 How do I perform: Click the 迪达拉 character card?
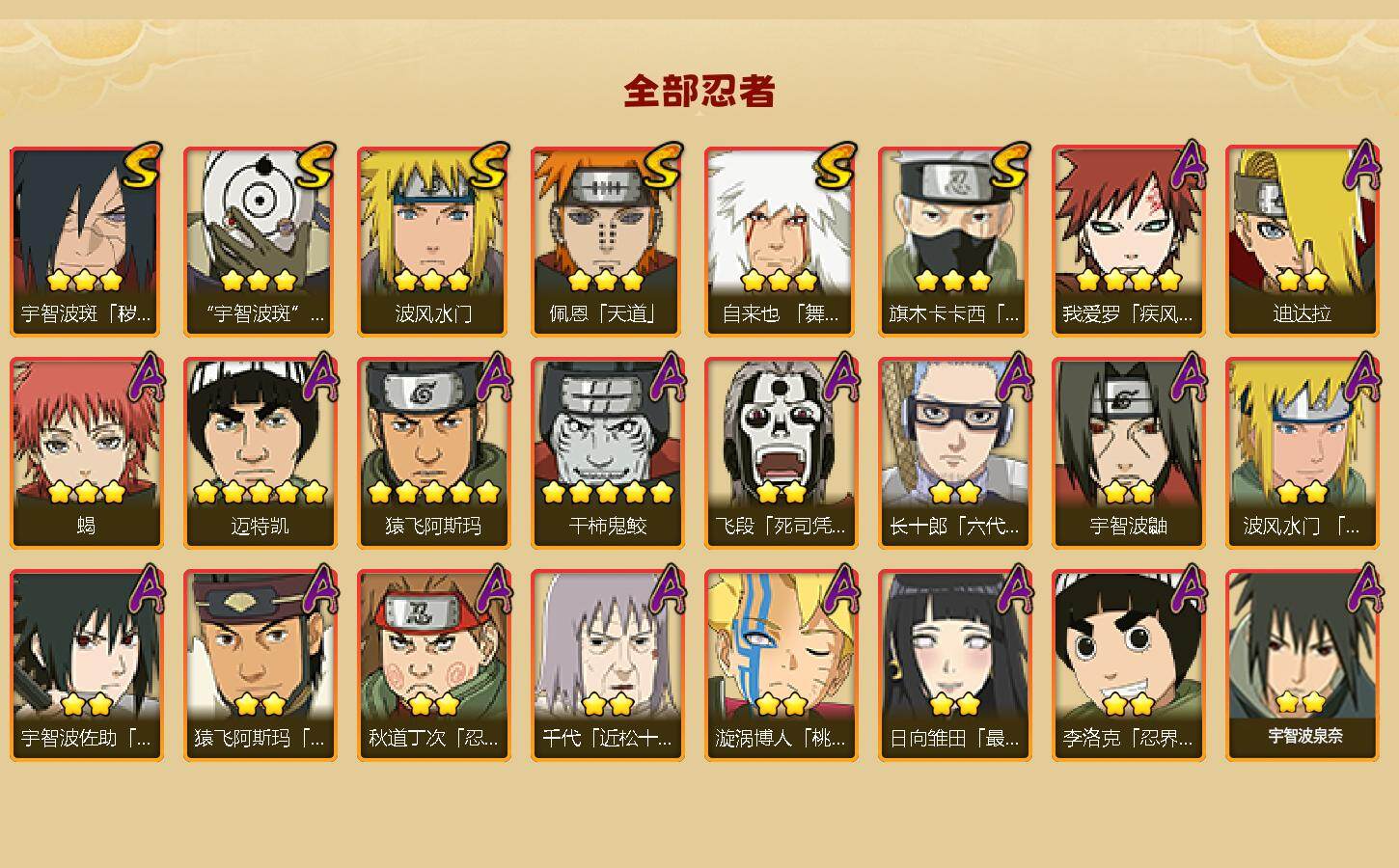tap(1302, 241)
